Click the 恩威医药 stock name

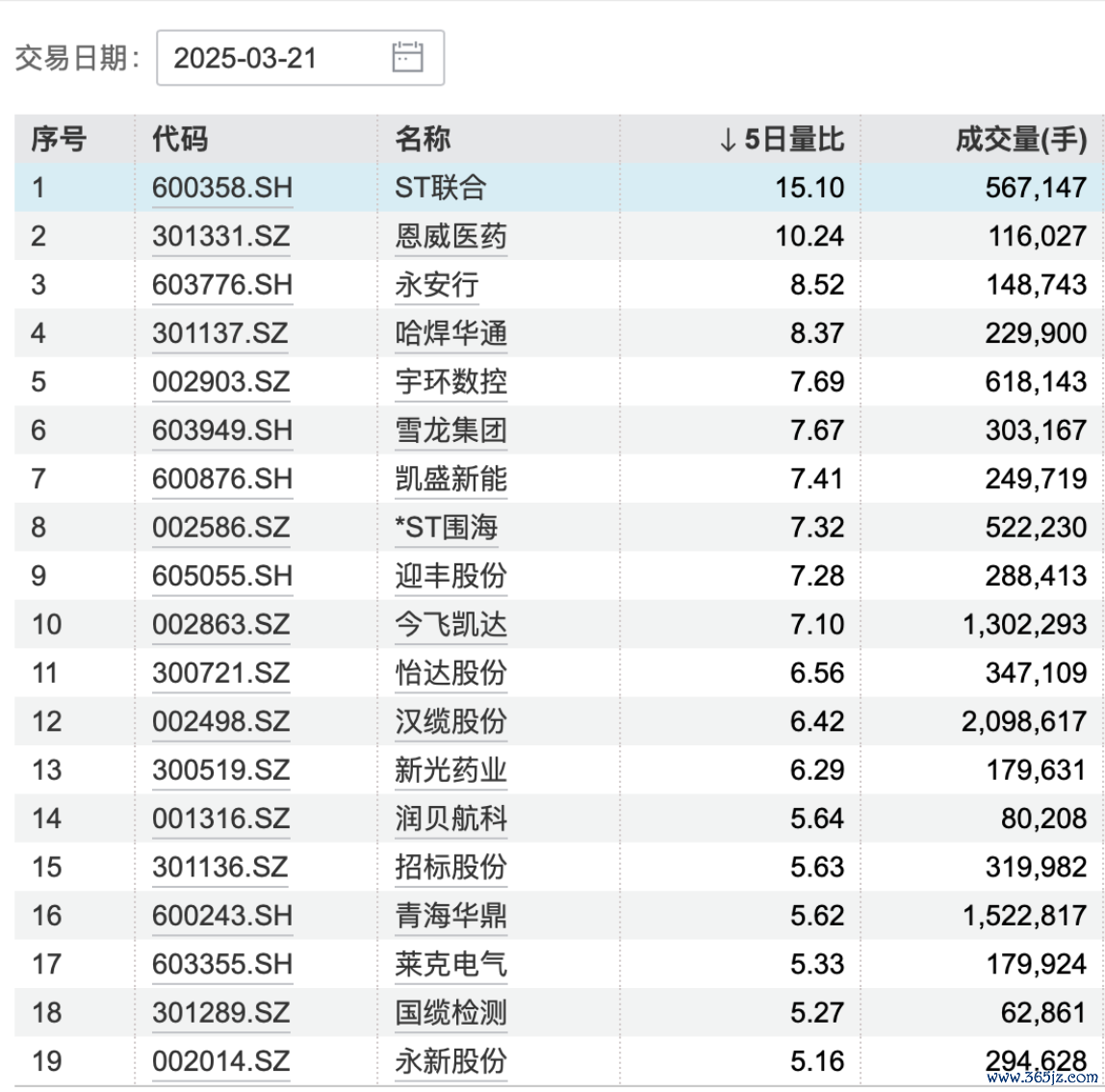pos(450,236)
